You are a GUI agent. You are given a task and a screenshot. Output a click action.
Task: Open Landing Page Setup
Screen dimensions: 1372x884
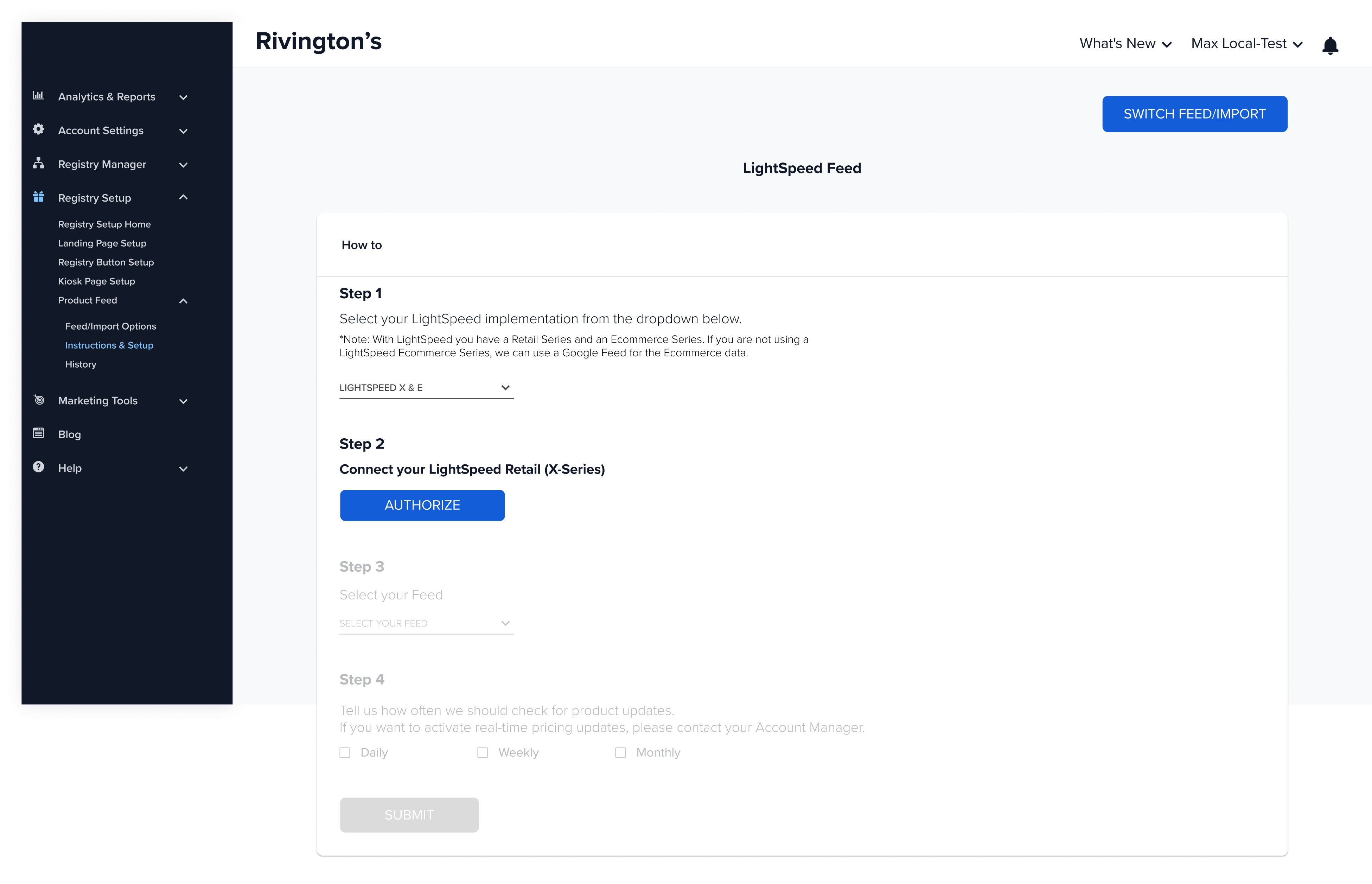102,243
